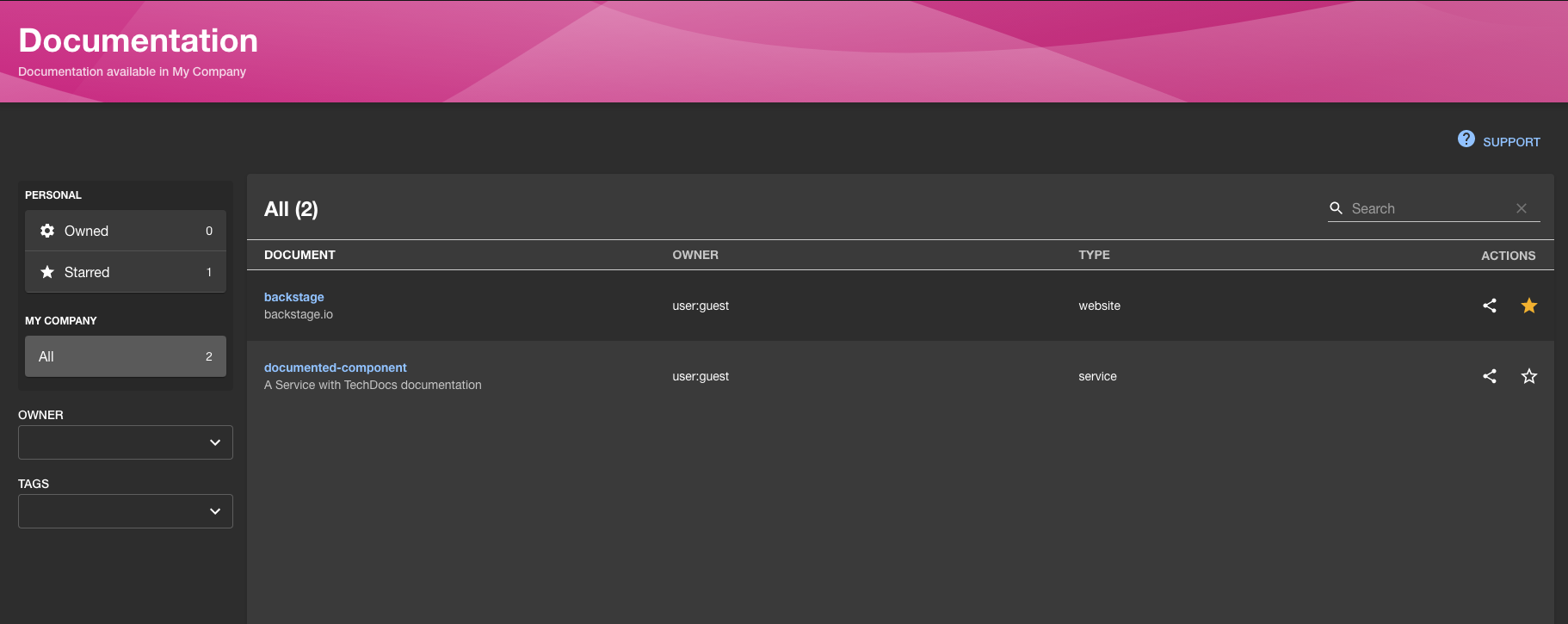
Task: Sort by the Document column header
Action: [x=299, y=255]
